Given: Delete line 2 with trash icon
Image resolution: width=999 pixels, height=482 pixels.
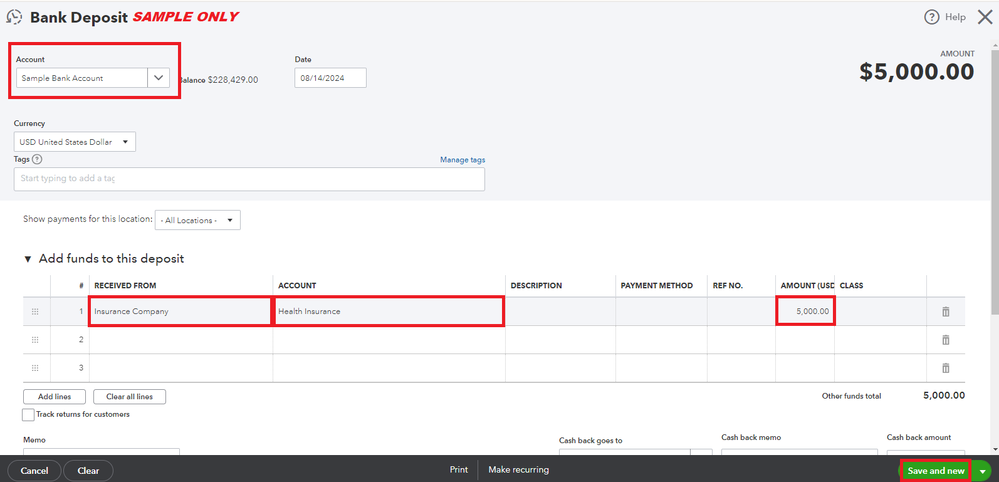Looking at the screenshot, I should click(945, 339).
